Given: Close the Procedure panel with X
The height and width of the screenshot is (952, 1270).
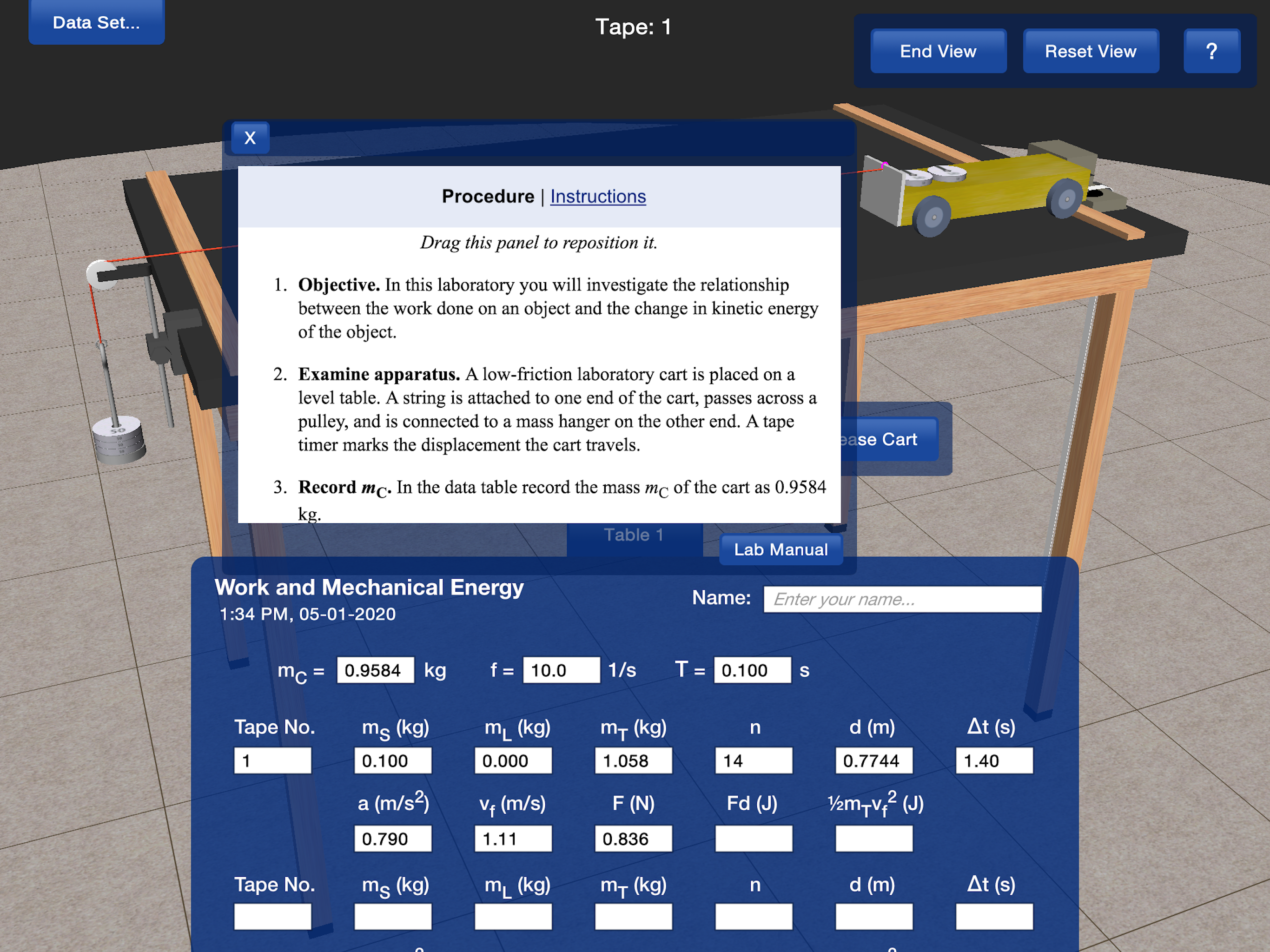Looking at the screenshot, I should [250, 138].
